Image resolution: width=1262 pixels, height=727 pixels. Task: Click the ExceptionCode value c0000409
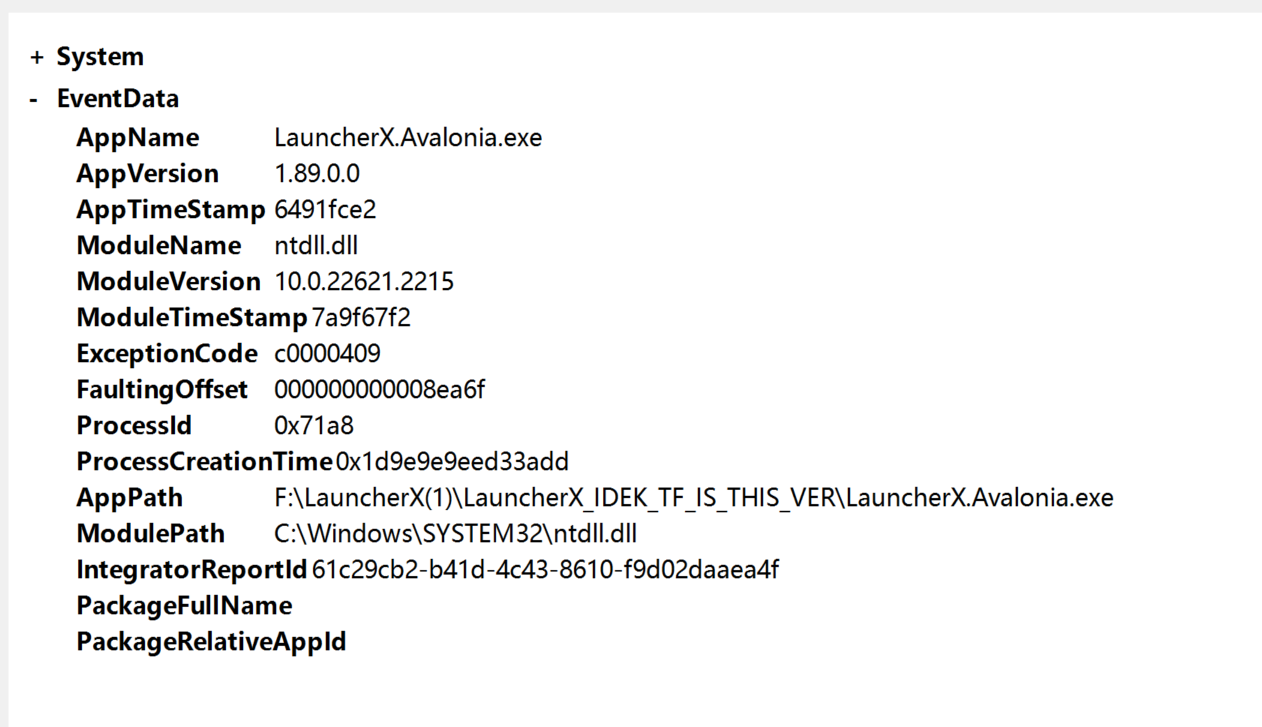point(326,353)
